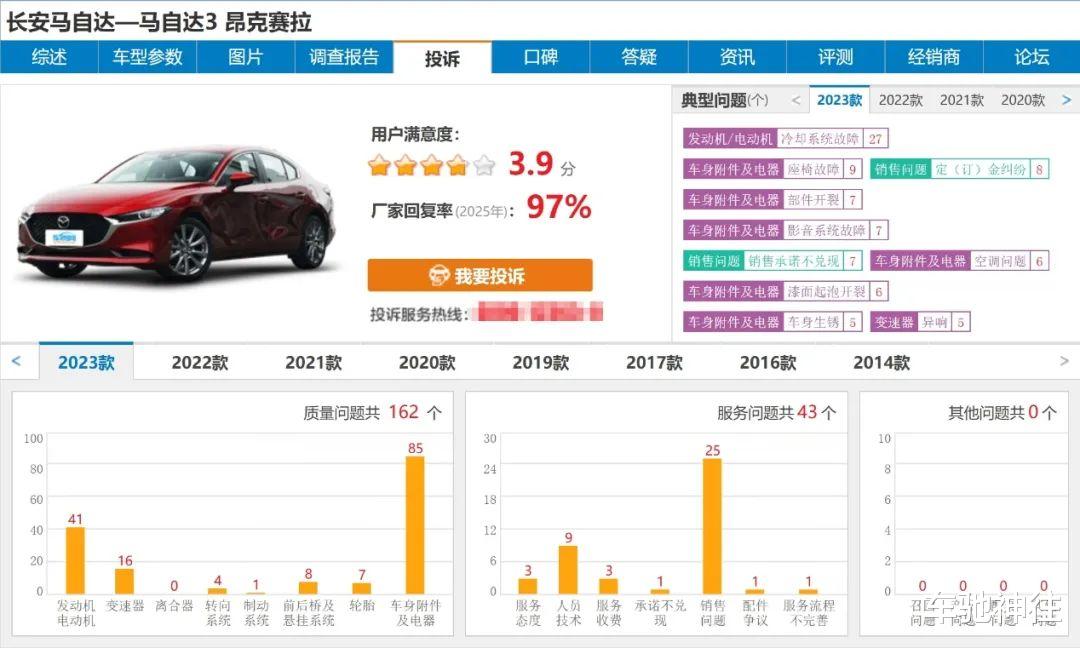Screen dimensions: 1080x648
Task: Click the right arrow after the 2014款 tab
Action: (x=1064, y=361)
